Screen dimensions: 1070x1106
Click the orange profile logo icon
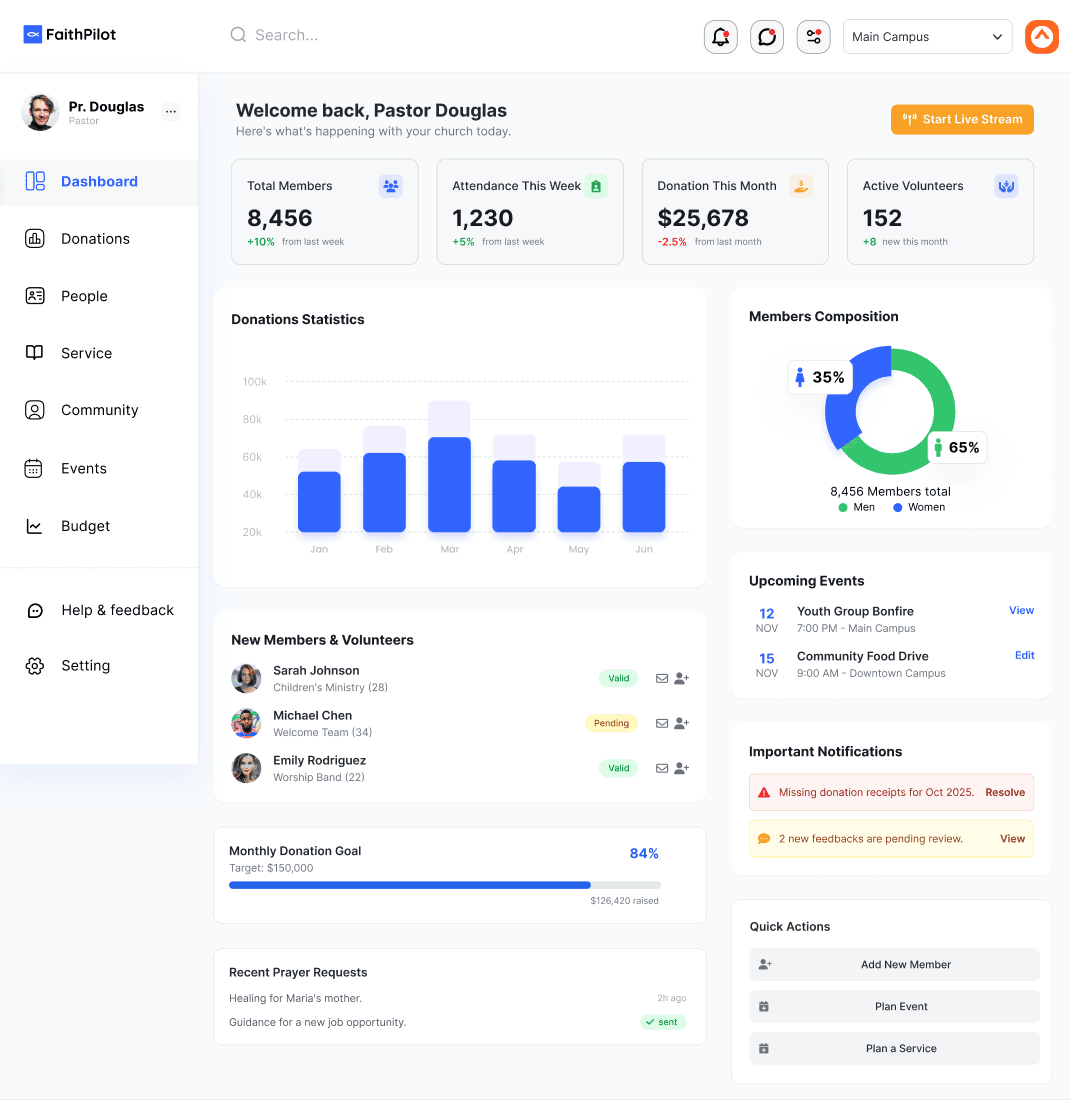pyautogui.click(x=1042, y=37)
